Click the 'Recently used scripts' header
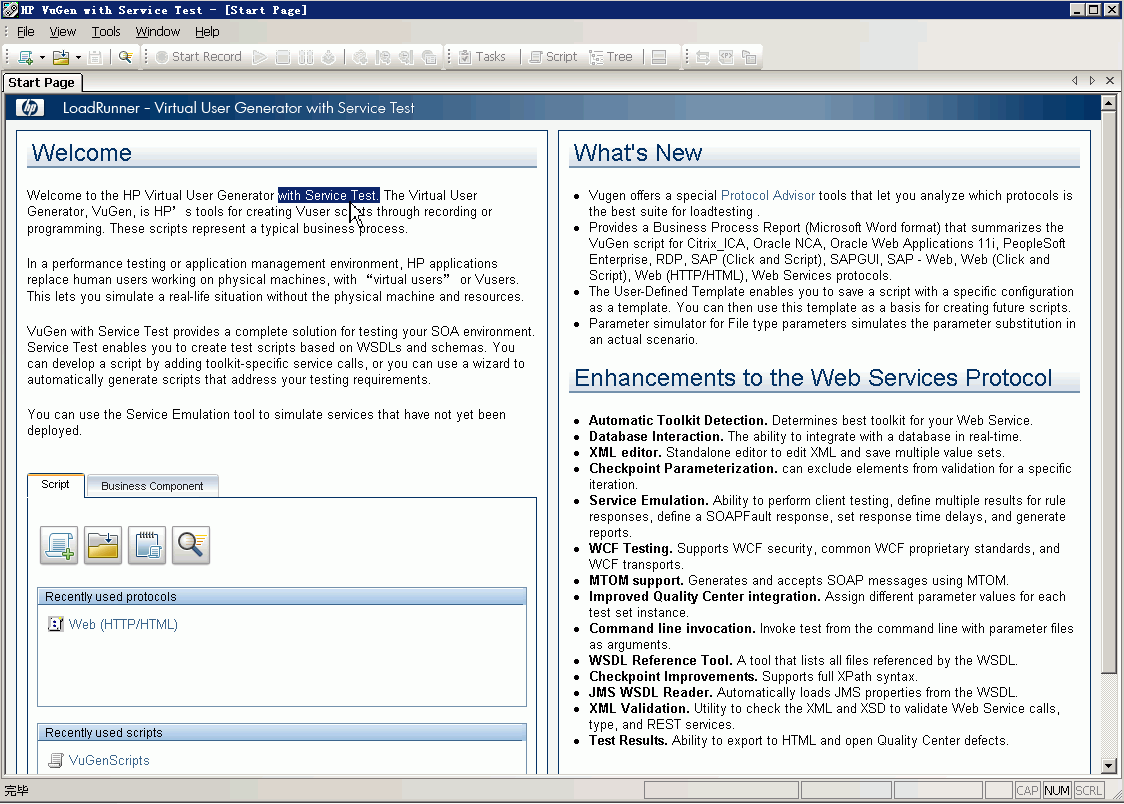 282,733
